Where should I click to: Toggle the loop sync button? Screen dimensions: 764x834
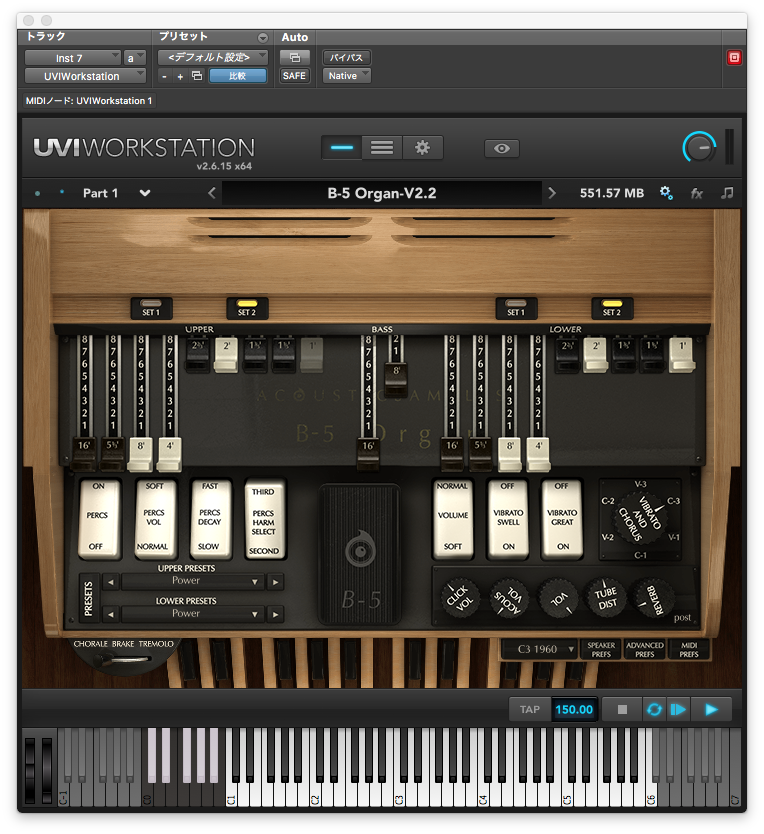tap(654, 710)
